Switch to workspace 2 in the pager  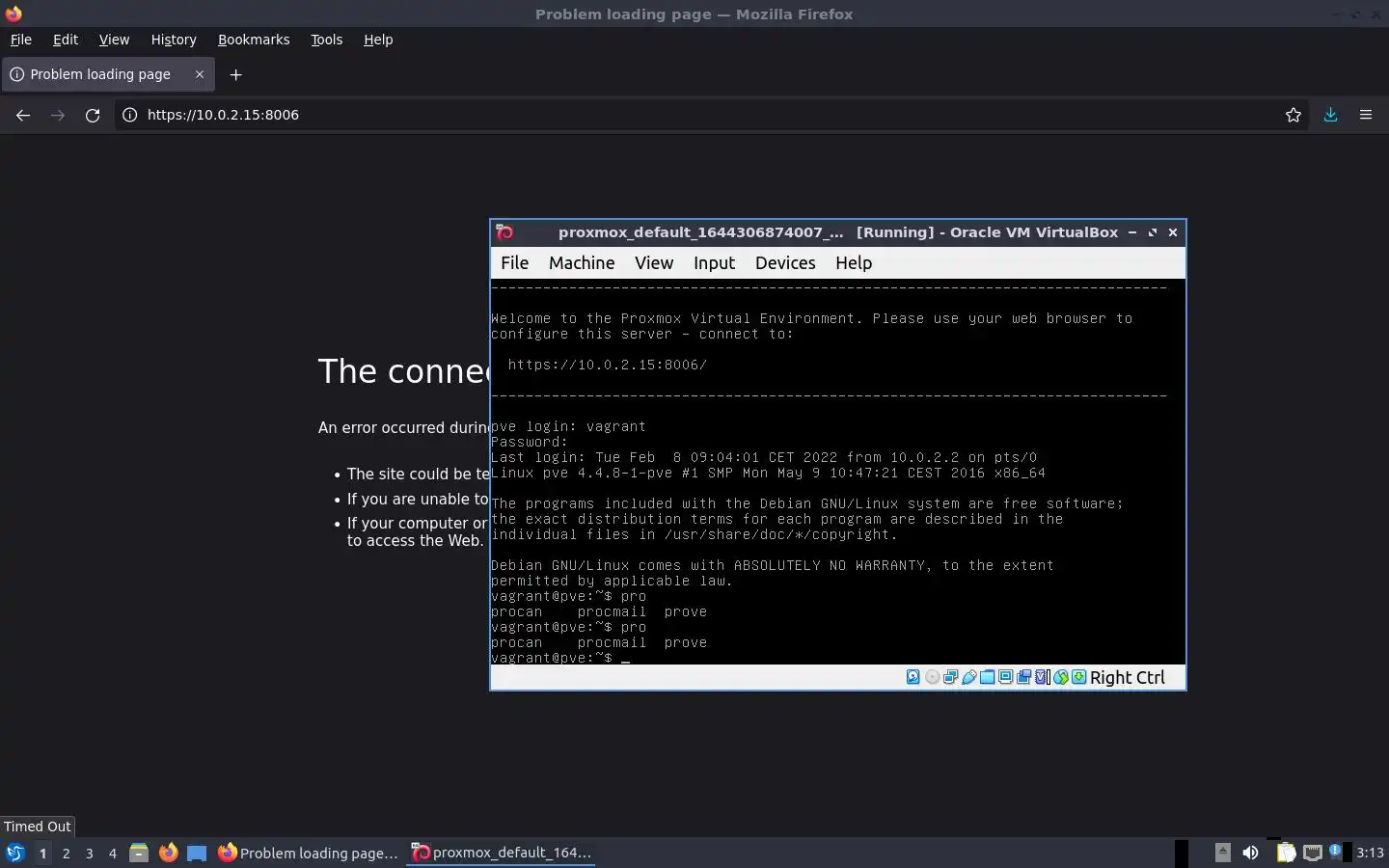(66, 854)
